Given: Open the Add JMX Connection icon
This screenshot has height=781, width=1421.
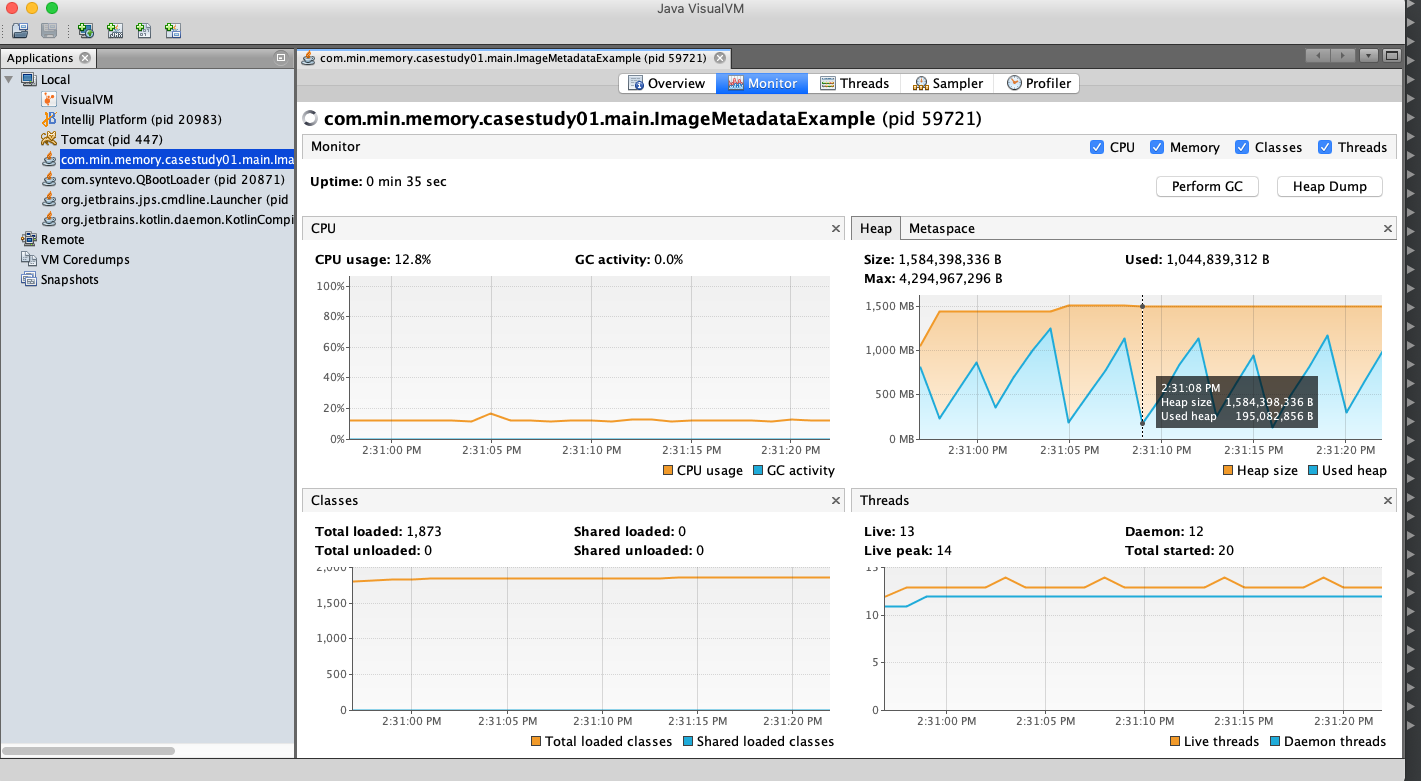Looking at the screenshot, I should [x=115, y=30].
